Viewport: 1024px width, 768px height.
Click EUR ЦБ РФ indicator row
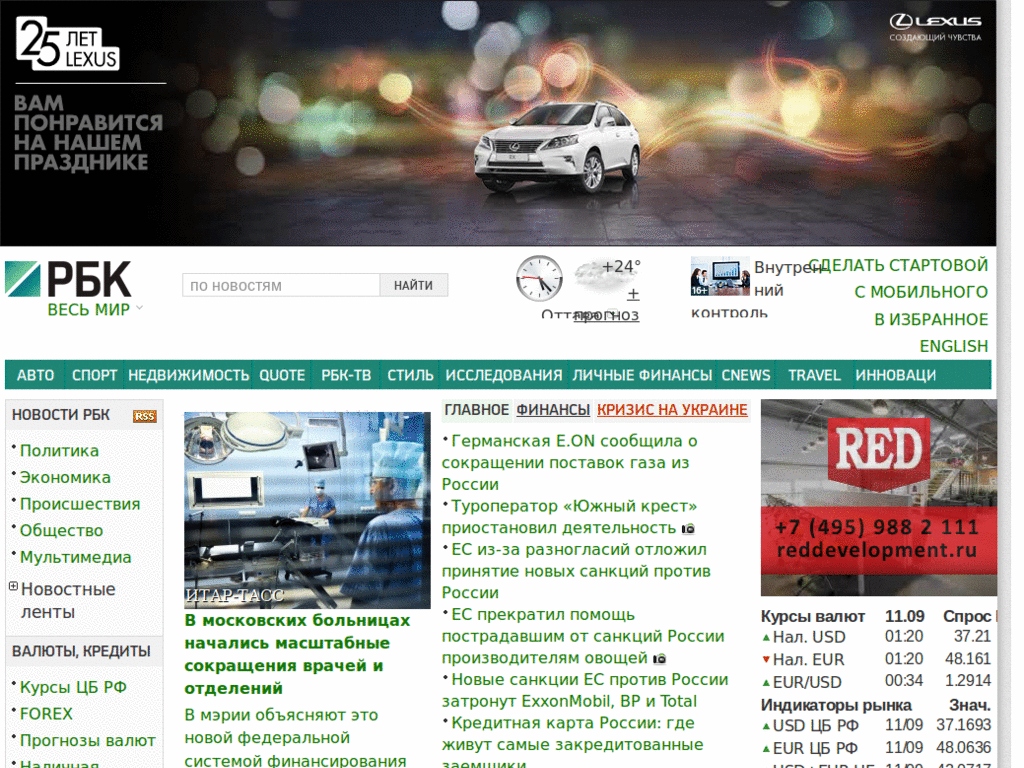pos(876,748)
